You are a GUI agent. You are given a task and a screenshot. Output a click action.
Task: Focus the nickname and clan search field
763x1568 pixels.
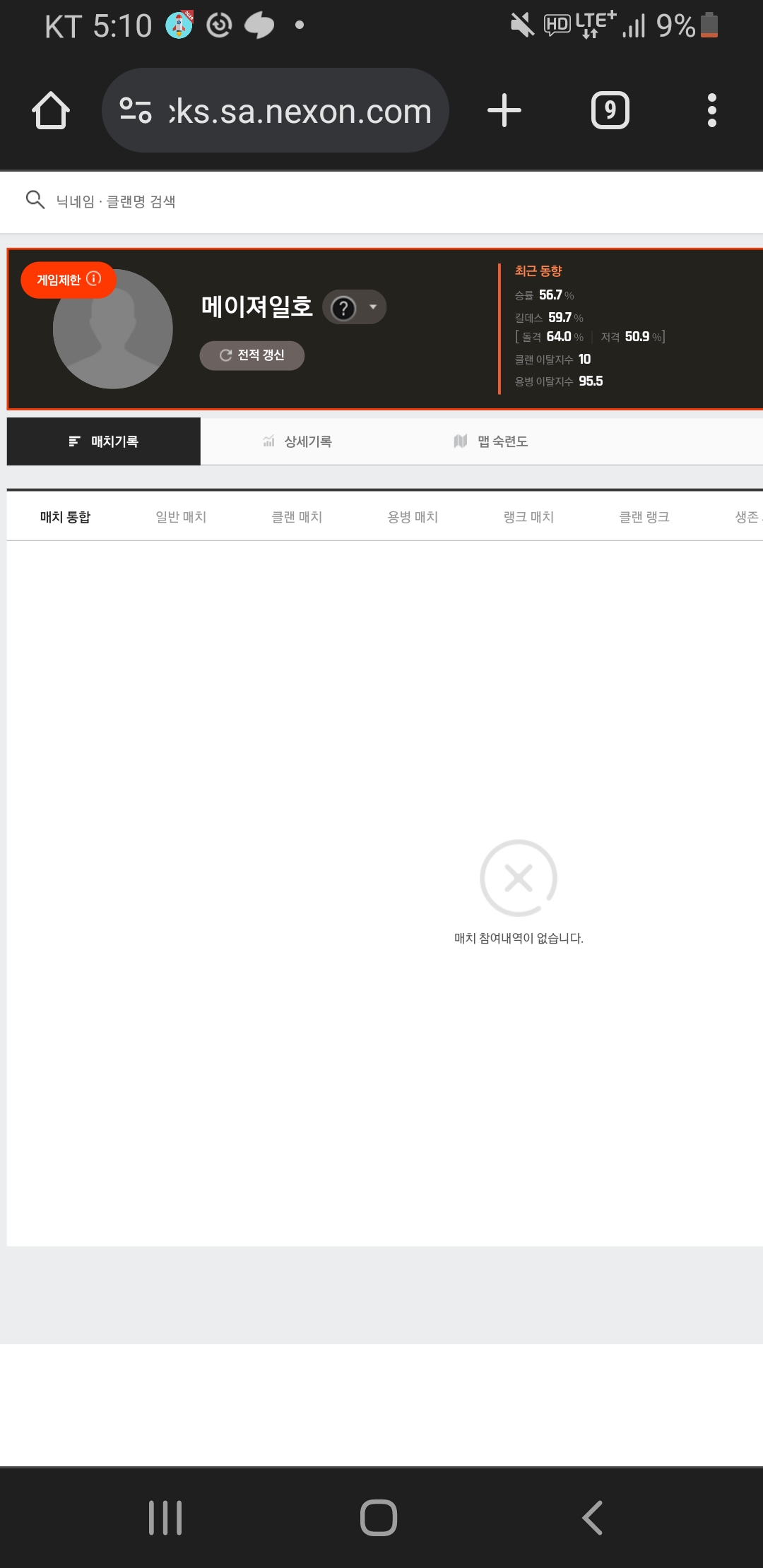(x=283, y=202)
